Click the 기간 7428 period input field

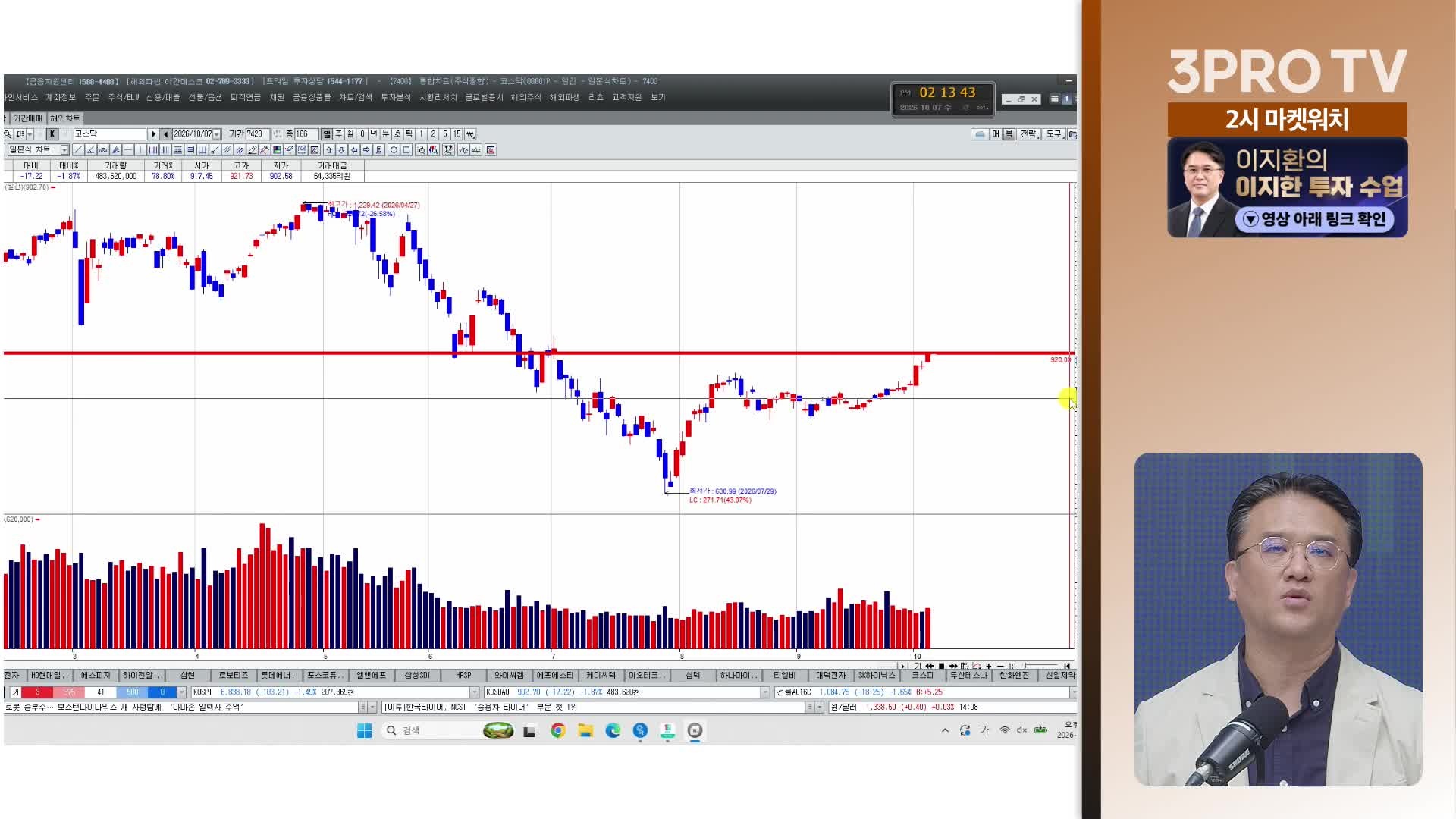[257, 134]
